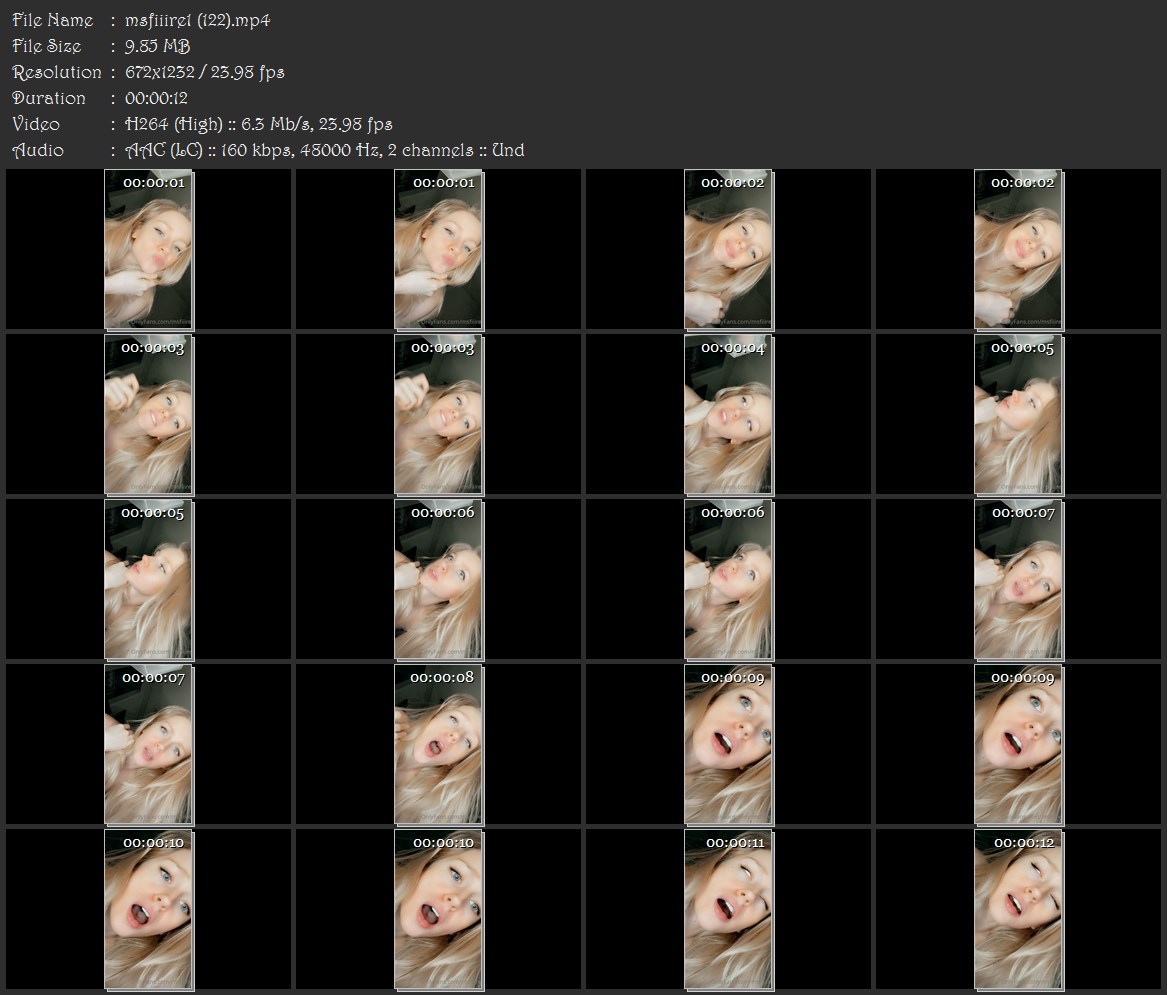Click the resolution value "672x1232 / 23.98 fps"

(x=205, y=72)
